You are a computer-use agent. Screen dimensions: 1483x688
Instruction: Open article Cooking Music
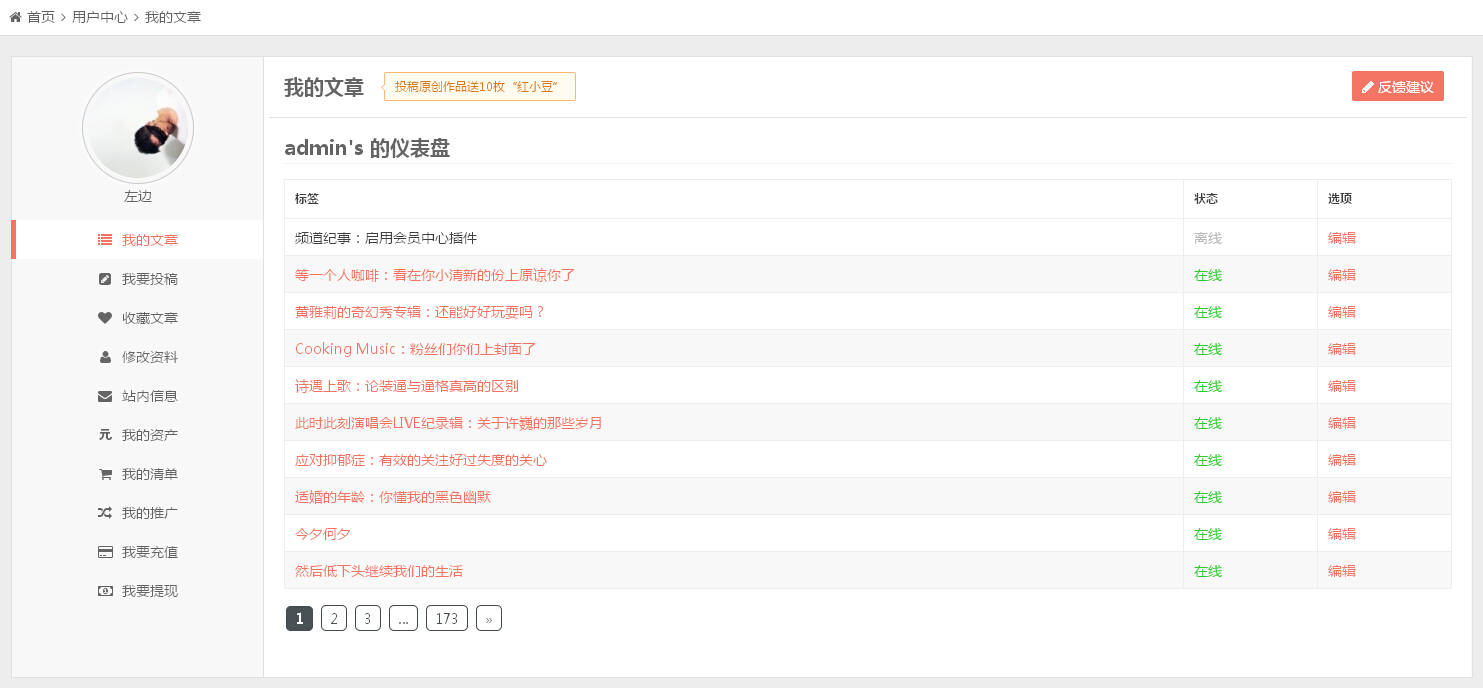pyautogui.click(x=416, y=349)
